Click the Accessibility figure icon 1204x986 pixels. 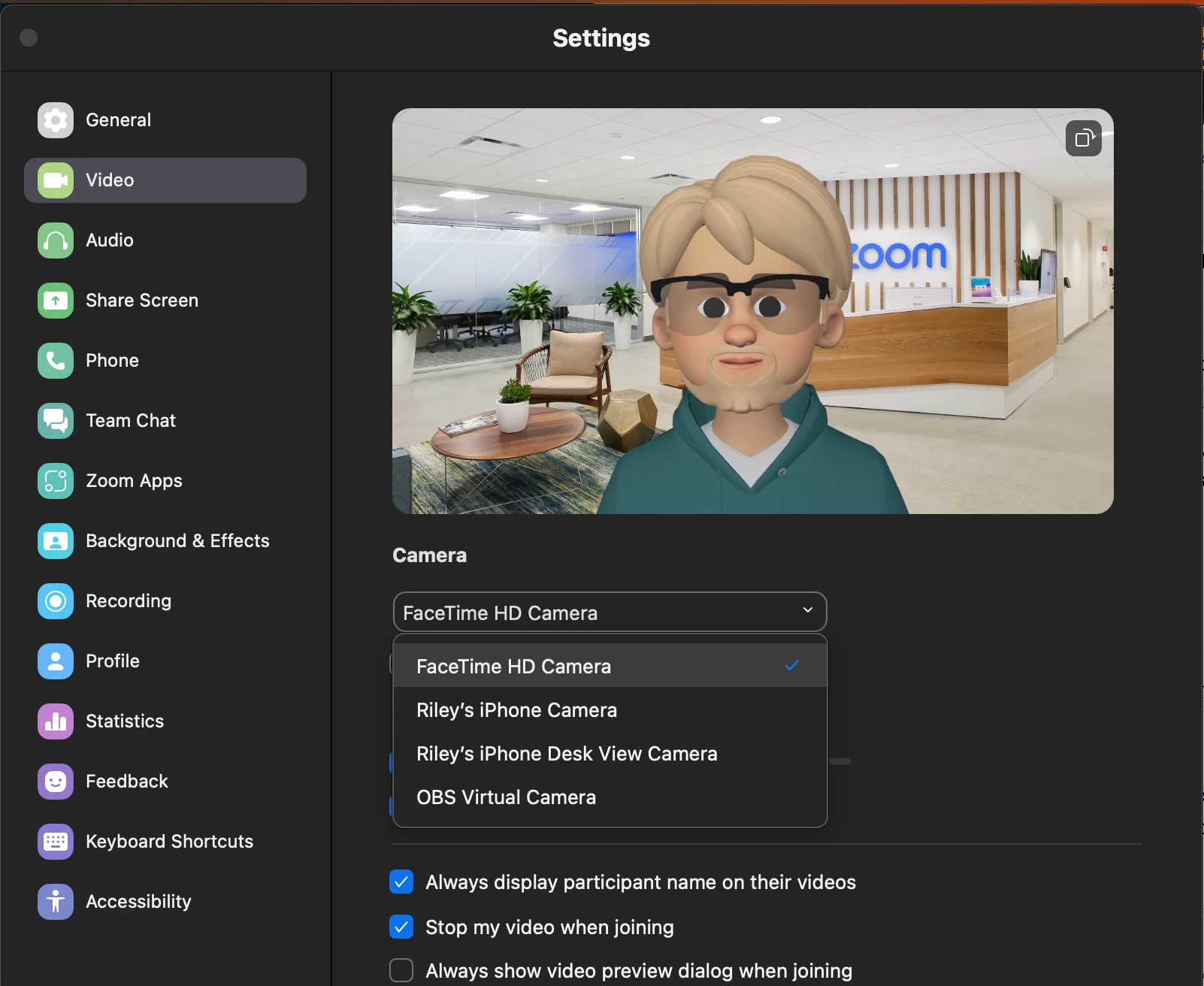pyautogui.click(x=56, y=902)
